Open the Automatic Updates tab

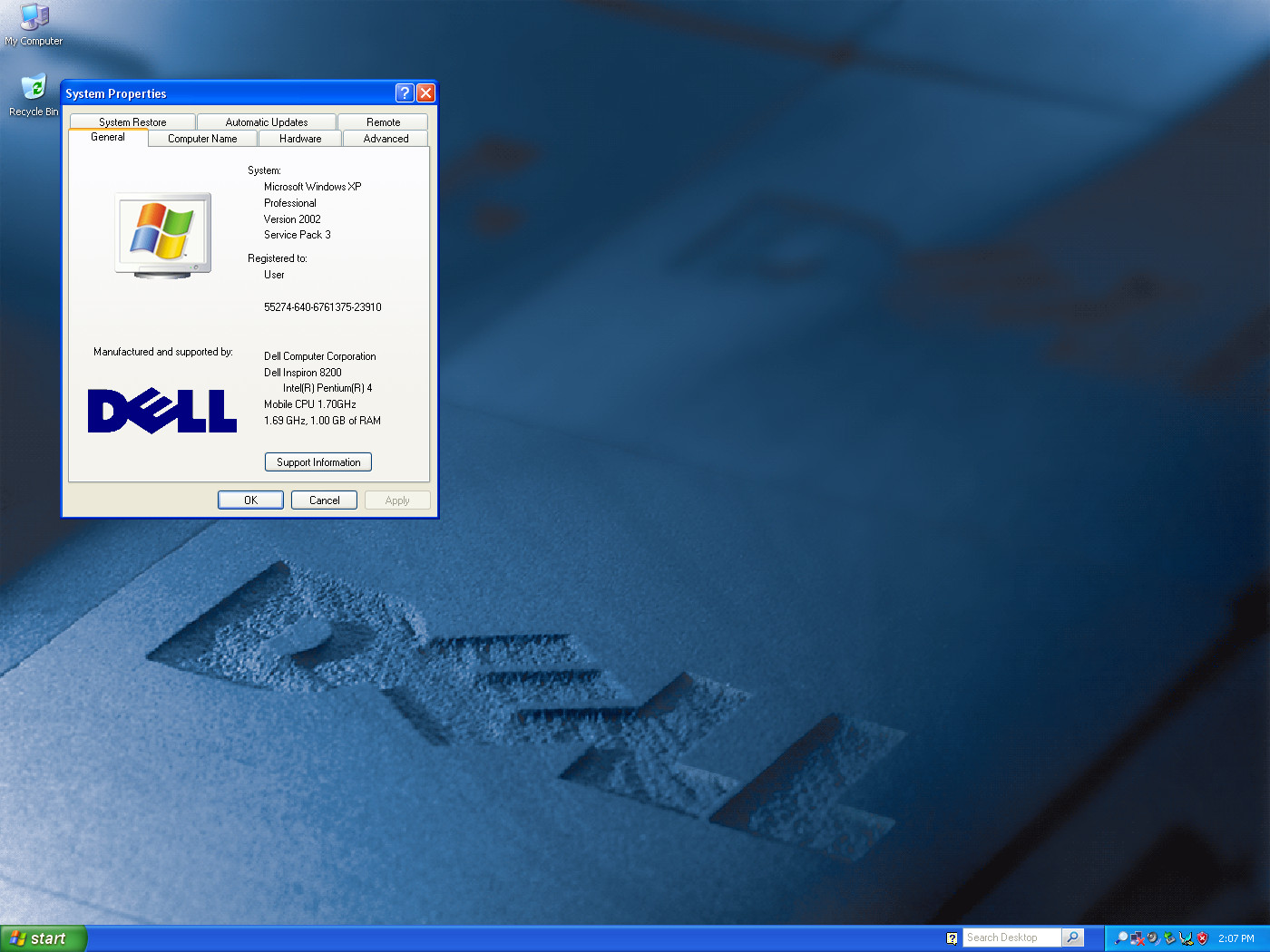[x=267, y=121]
